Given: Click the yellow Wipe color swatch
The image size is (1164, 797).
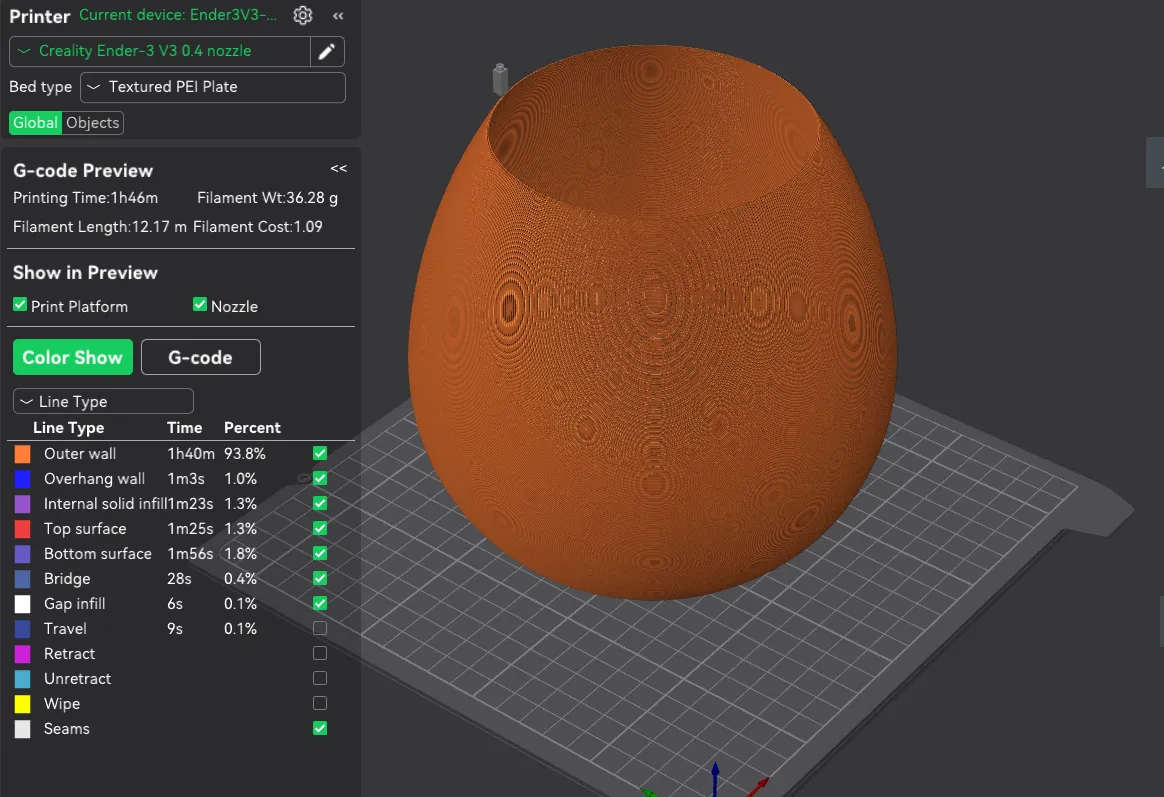Looking at the screenshot, I should click(23, 703).
